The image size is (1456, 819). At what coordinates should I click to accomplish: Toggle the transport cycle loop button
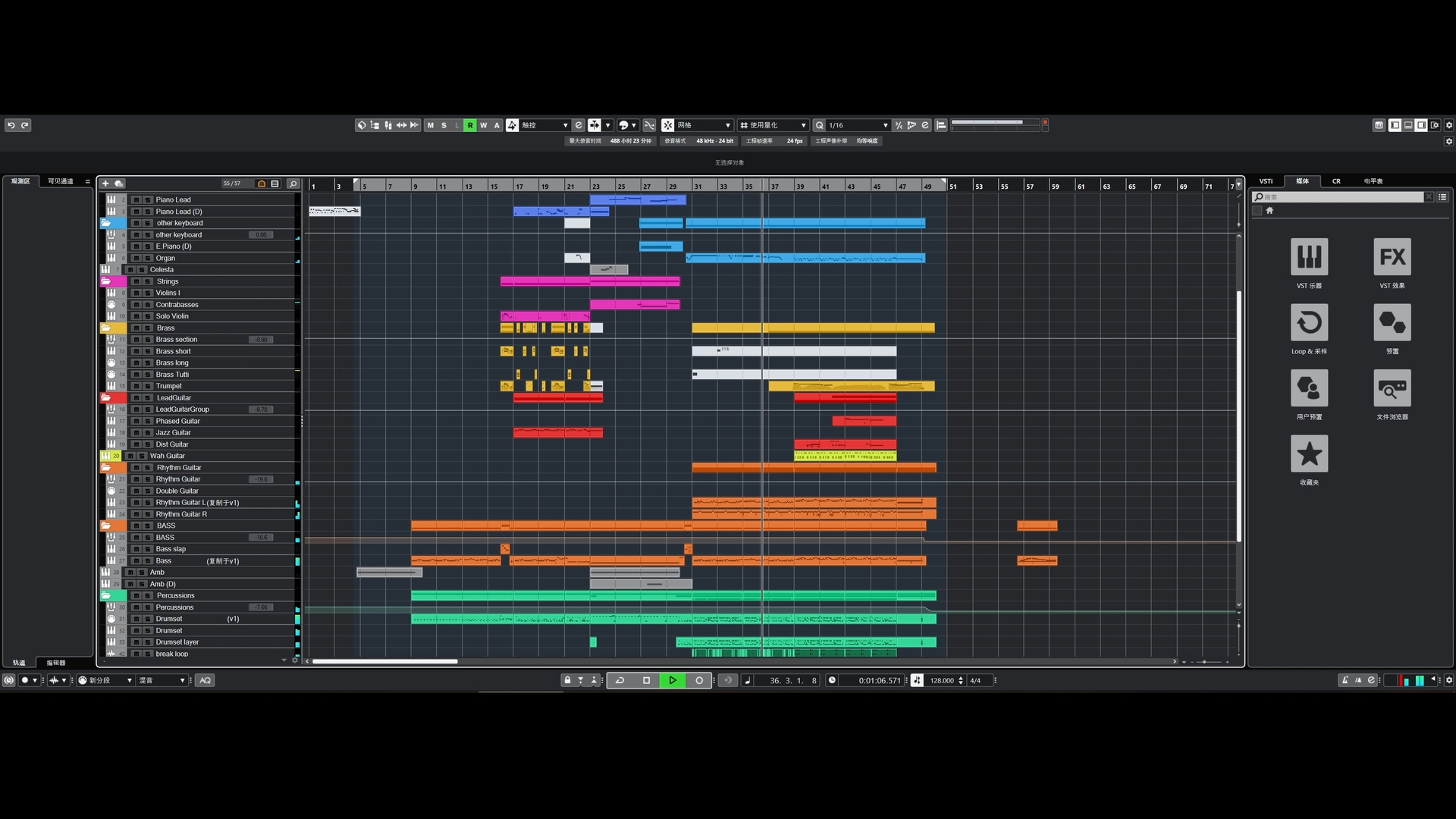[620, 680]
